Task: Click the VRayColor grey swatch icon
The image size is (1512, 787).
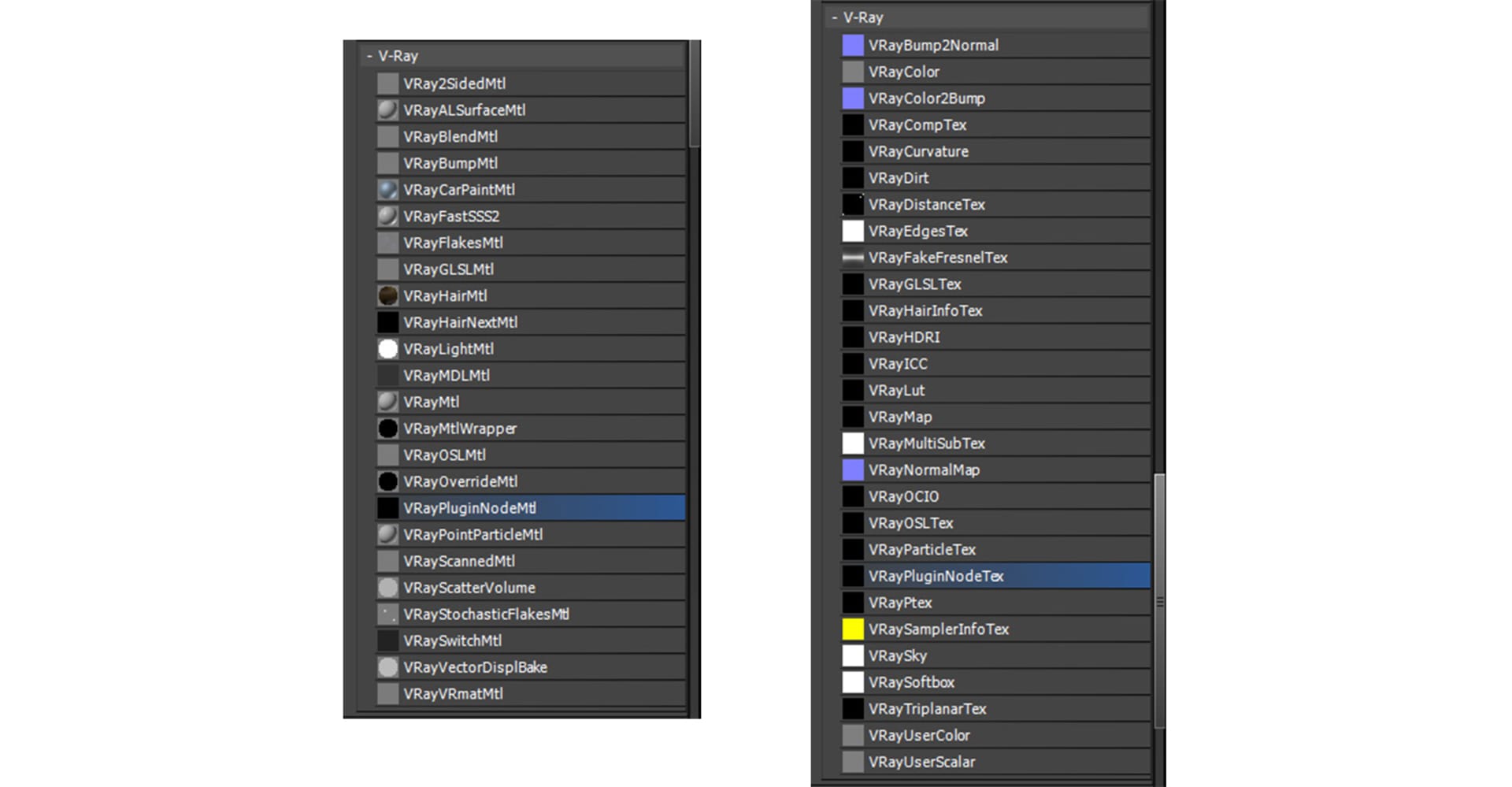Action: [853, 72]
